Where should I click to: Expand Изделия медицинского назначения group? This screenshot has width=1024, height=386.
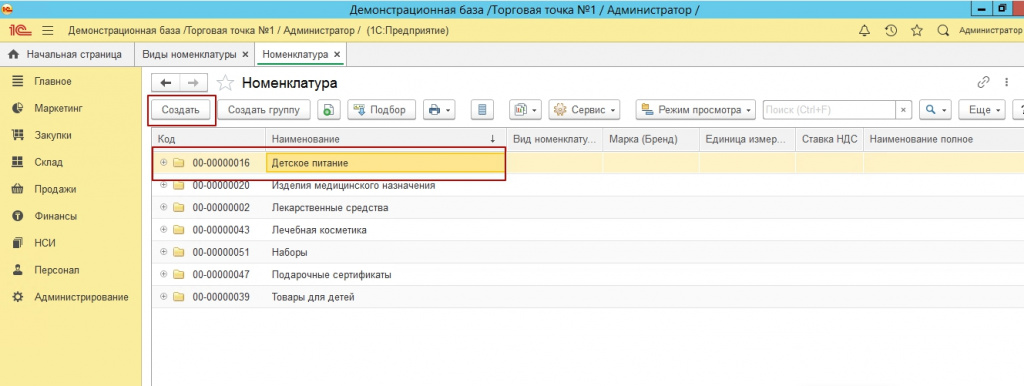(163, 185)
